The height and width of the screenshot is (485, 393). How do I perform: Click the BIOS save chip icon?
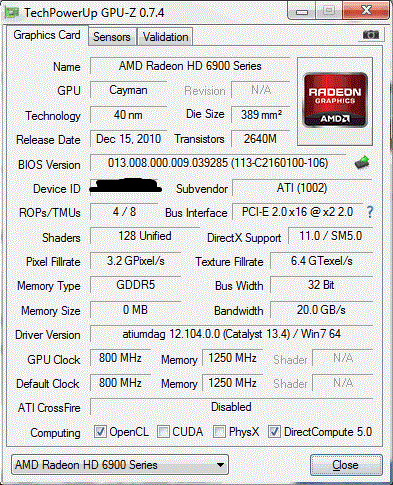362,162
